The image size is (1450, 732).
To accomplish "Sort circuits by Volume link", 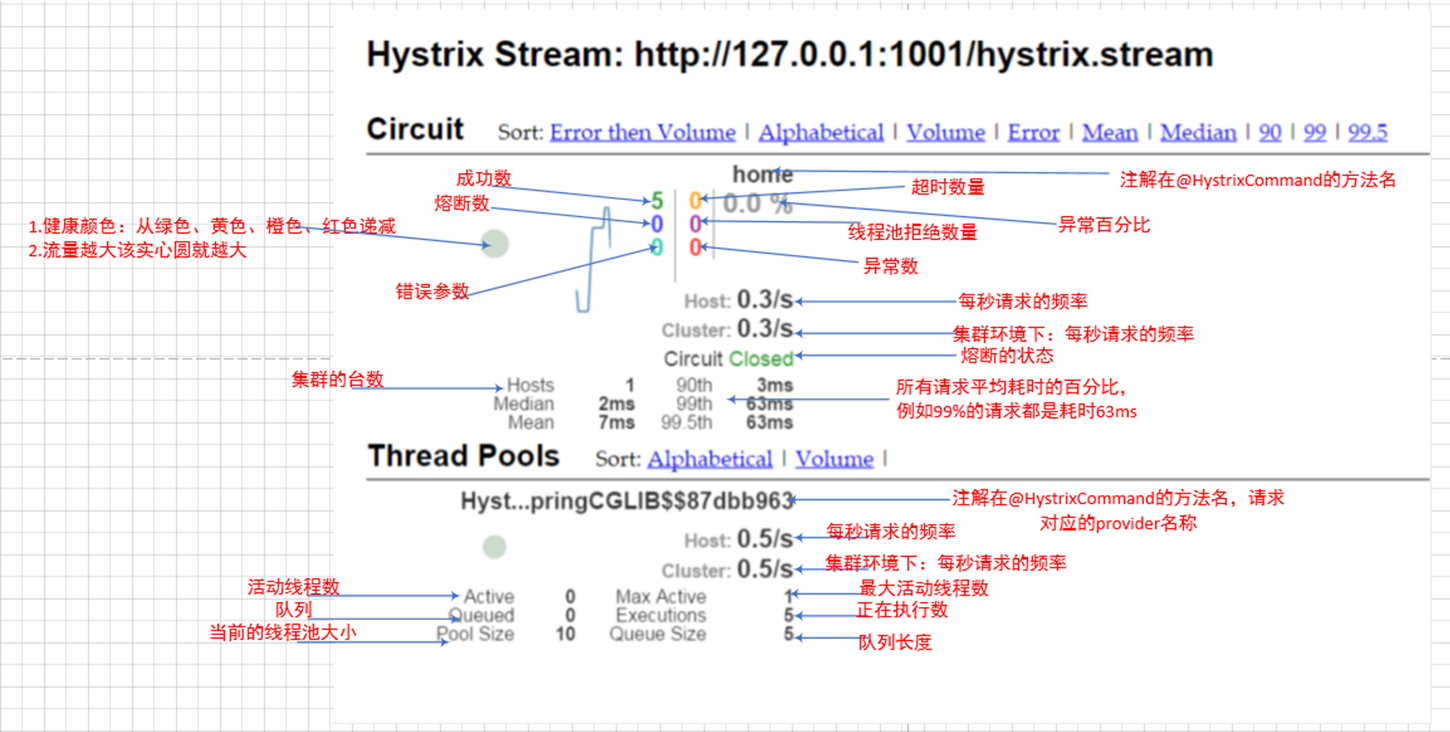I will pyautogui.click(x=945, y=133).
